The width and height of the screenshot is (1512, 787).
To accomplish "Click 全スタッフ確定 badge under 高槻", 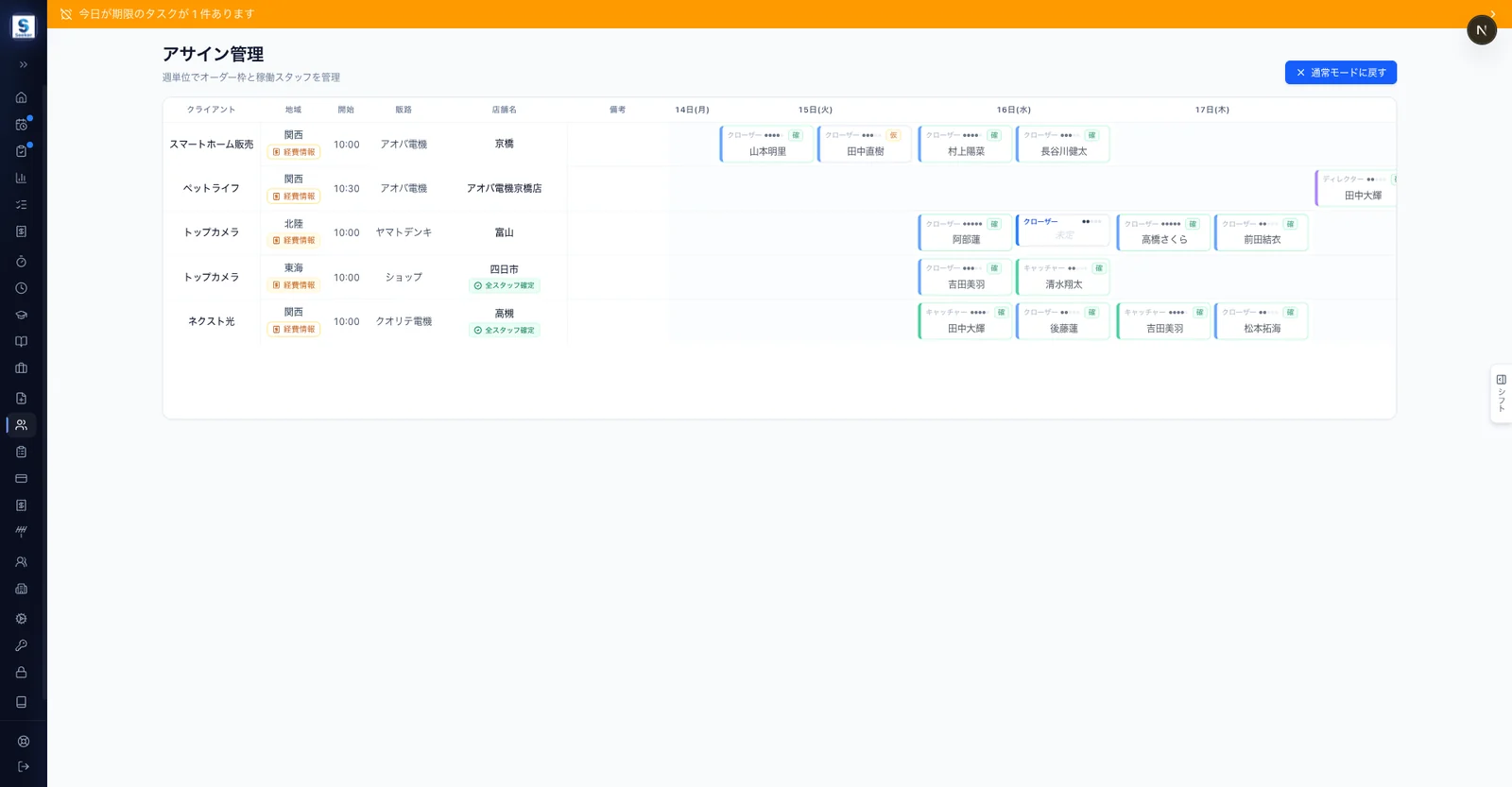I will click(505, 330).
